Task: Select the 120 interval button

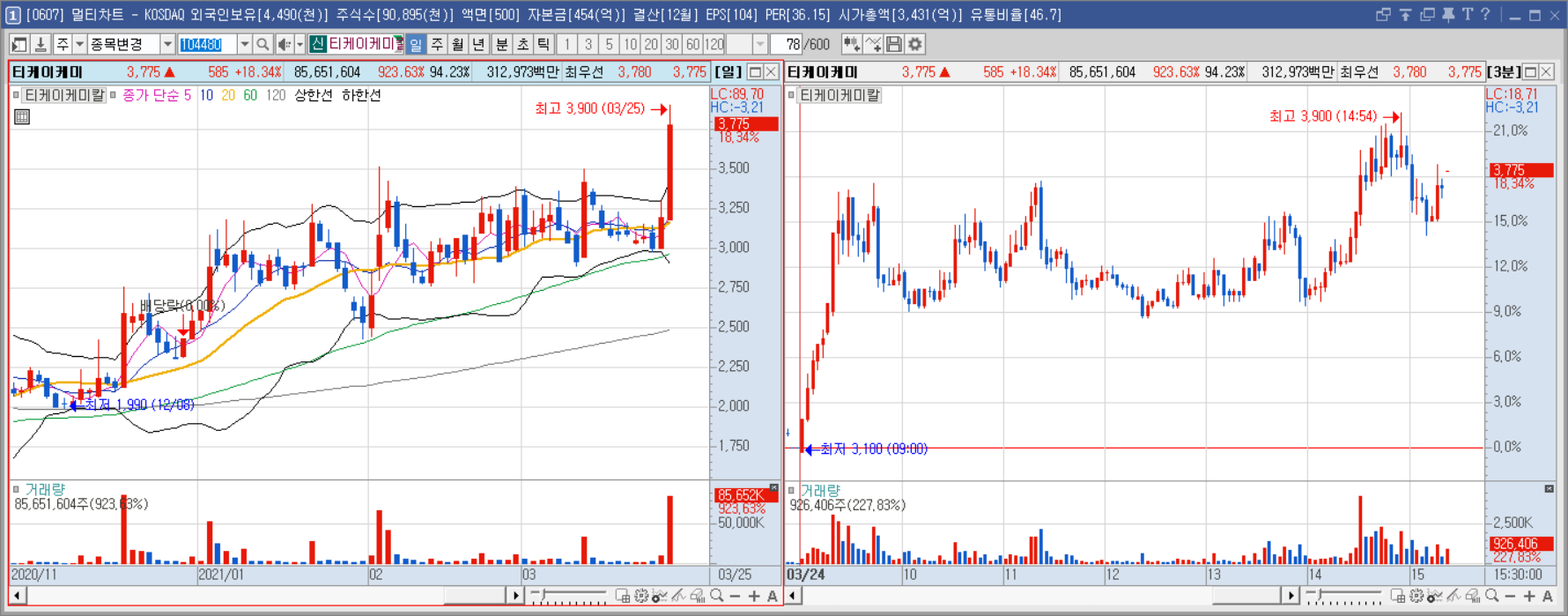Action: (714, 44)
